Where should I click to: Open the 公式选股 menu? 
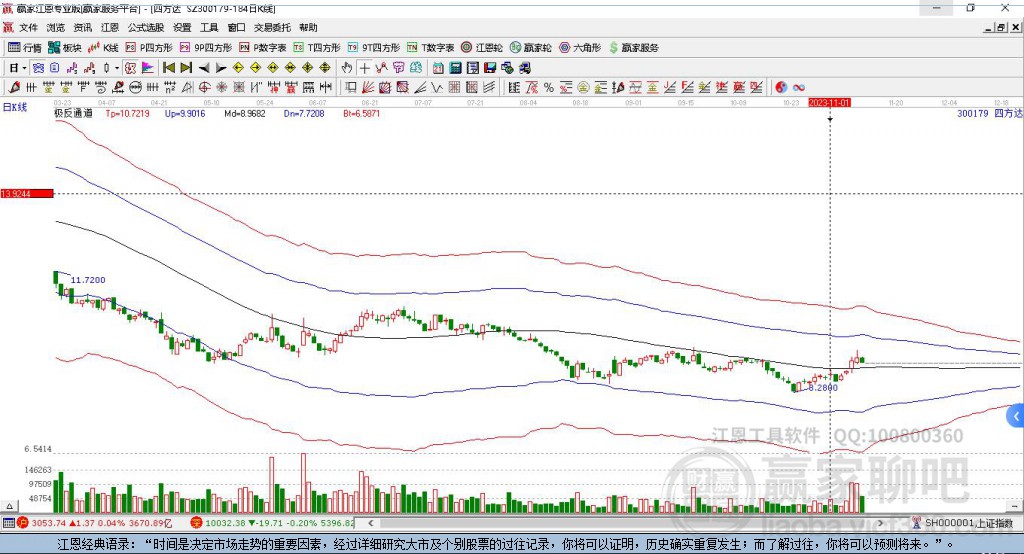coord(146,27)
